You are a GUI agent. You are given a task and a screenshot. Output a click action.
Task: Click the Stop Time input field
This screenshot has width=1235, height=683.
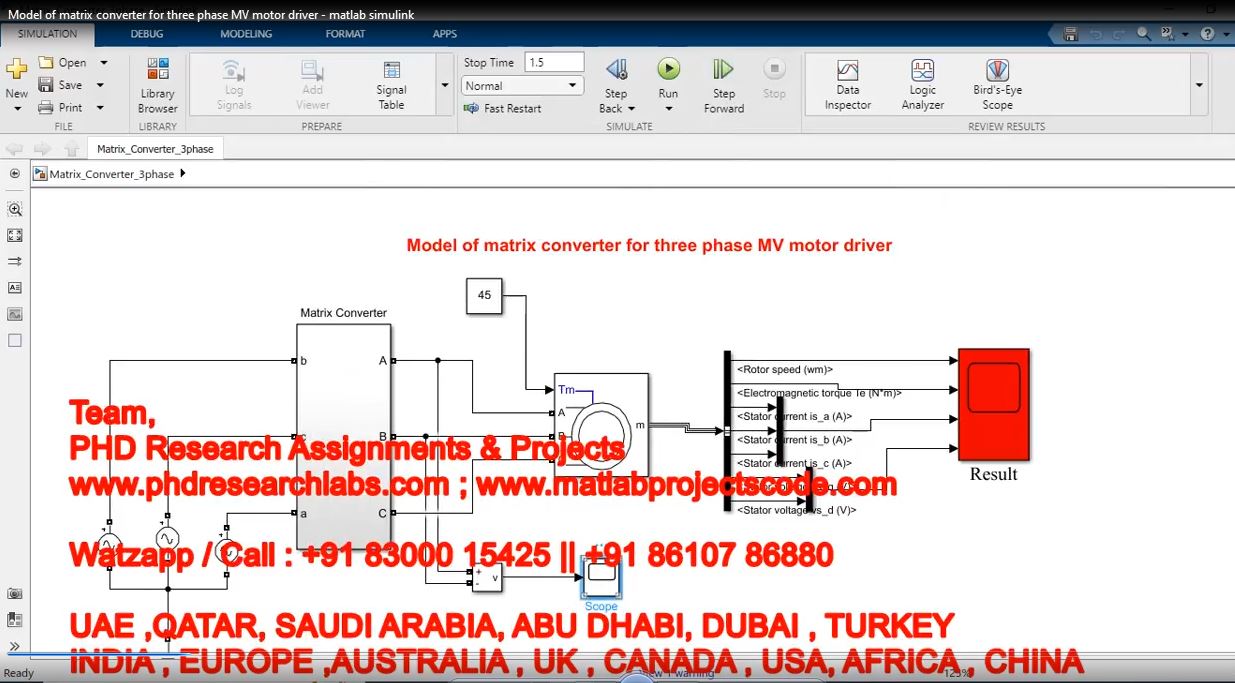point(553,62)
